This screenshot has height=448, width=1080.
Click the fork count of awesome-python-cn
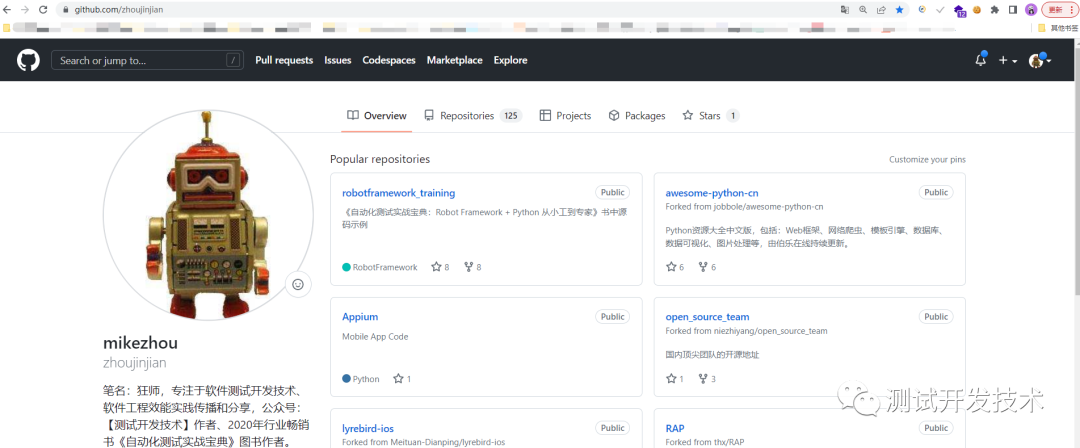pos(707,267)
